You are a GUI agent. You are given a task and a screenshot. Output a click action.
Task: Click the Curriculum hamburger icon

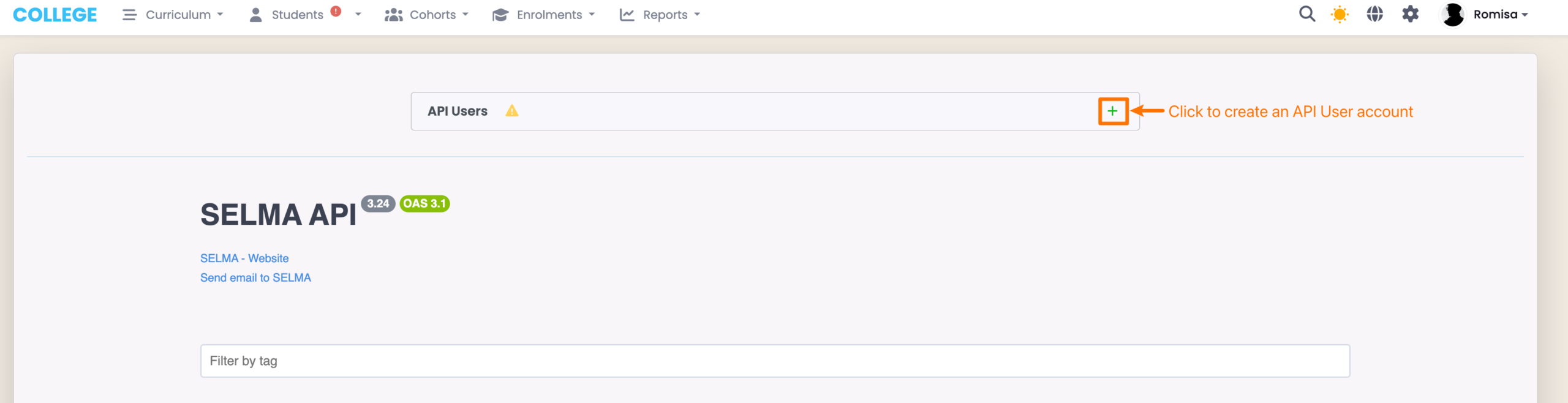pos(129,15)
